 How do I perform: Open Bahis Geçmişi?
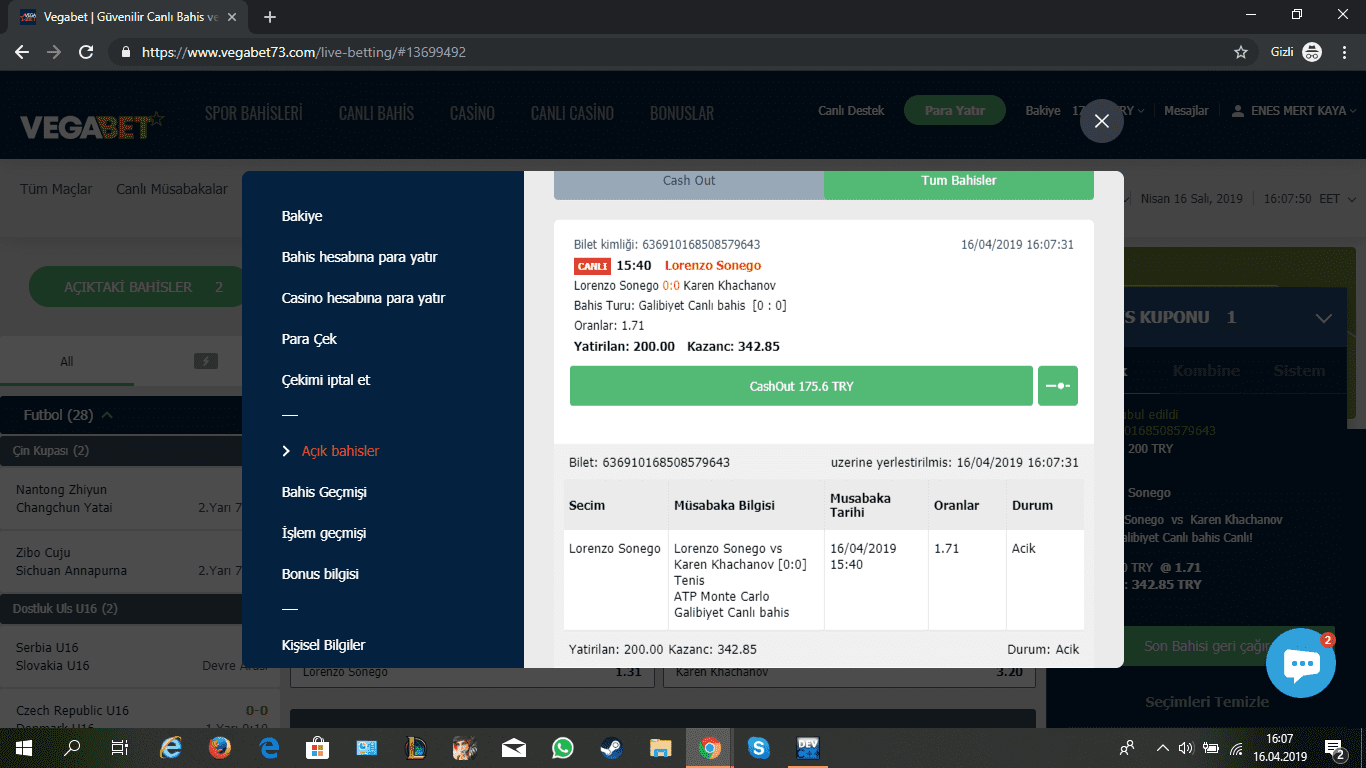324,492
